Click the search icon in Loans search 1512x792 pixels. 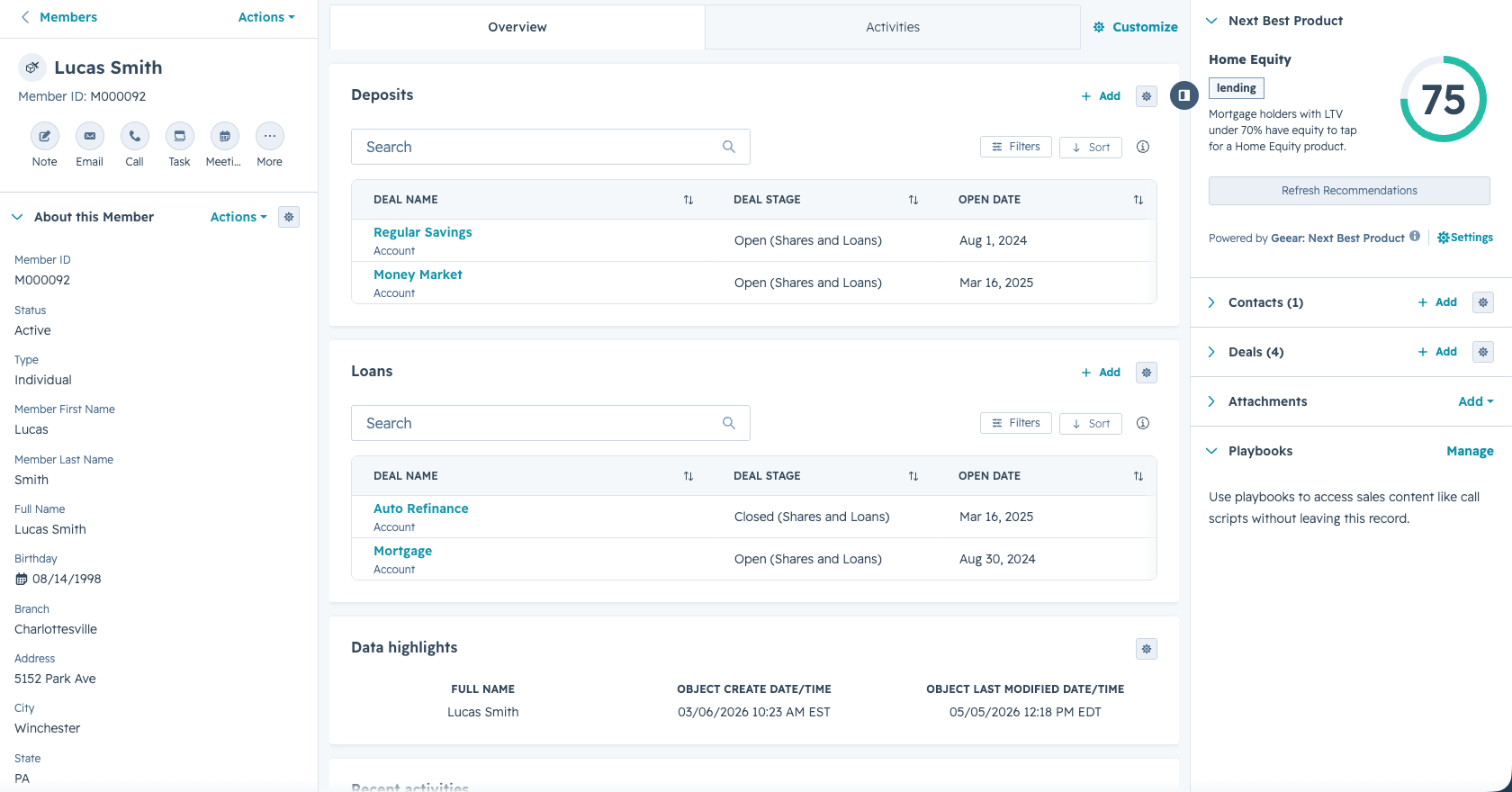[729, 423]
